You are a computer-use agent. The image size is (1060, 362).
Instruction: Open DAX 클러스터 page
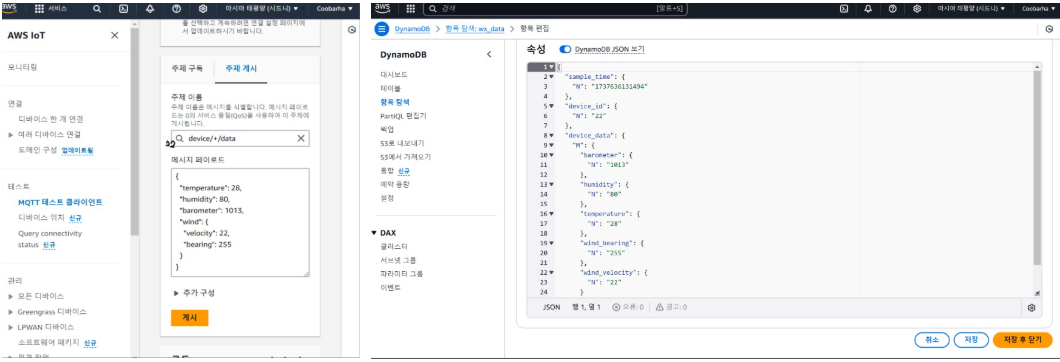point(394,246)
